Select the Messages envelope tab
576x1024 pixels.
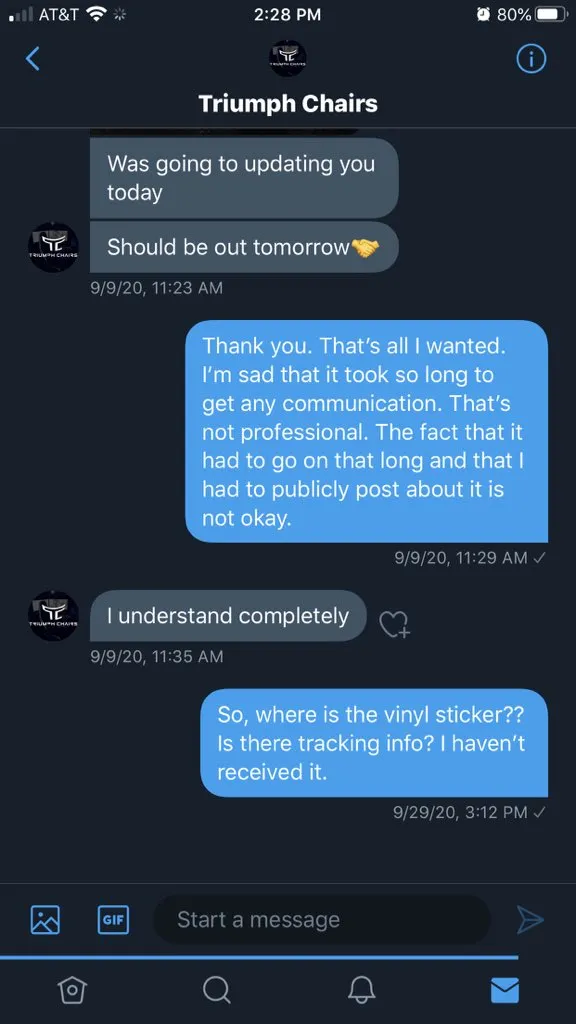click(505, 991)
